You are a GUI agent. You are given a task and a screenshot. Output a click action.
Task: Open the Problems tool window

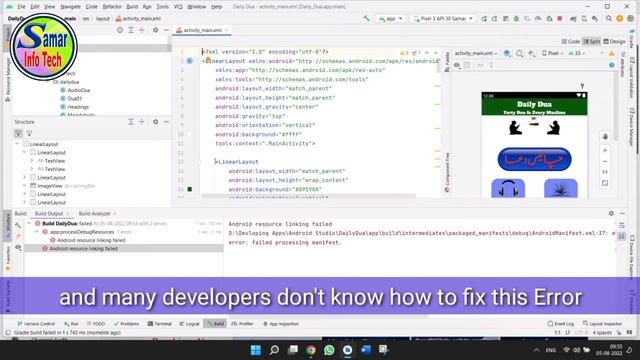coord(127,324)
